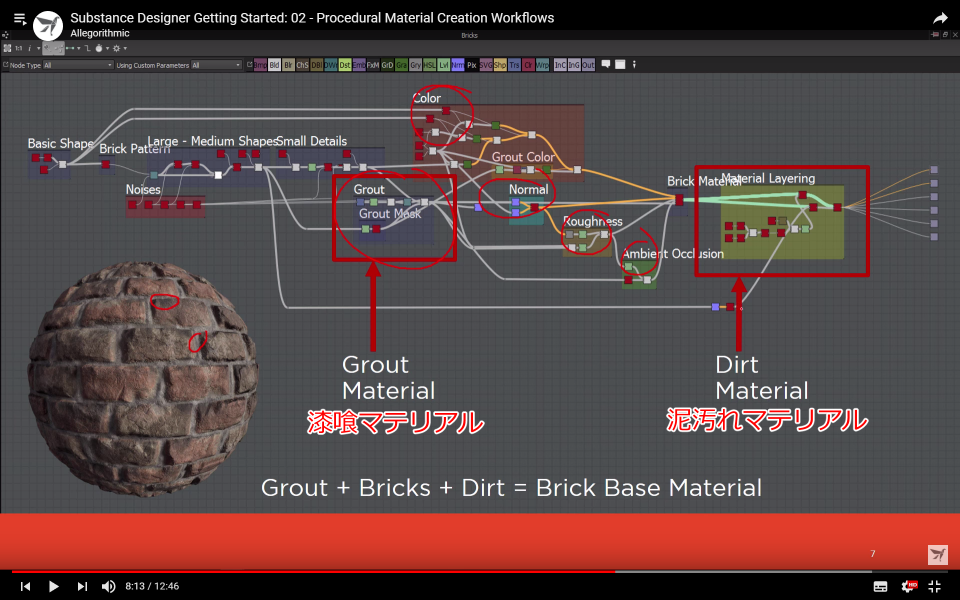Open the Node Type filter dropdown
Viewport: 960px width, 600px height.
78,65
